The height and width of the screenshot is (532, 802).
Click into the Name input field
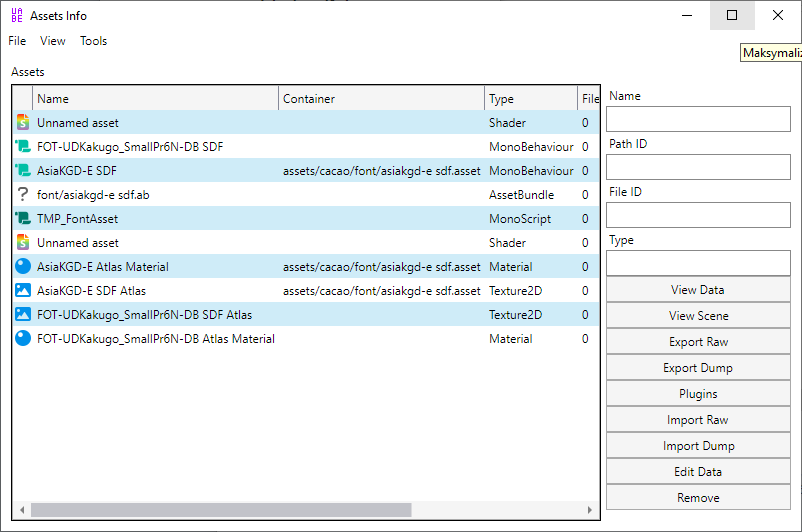tap(698, 119)
